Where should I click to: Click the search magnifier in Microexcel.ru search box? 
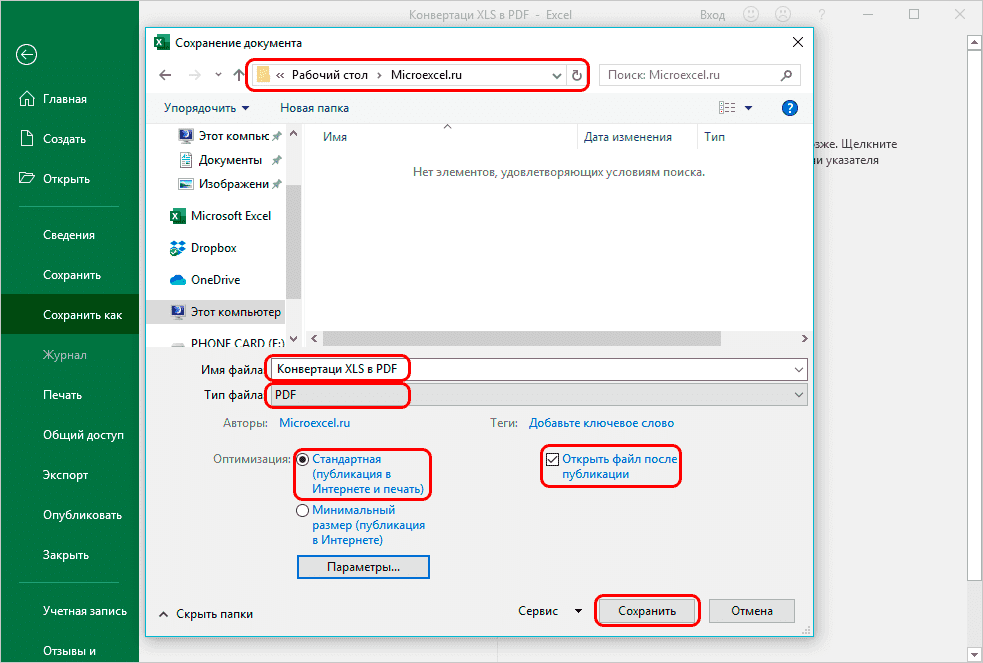click(x=786, y=75)
